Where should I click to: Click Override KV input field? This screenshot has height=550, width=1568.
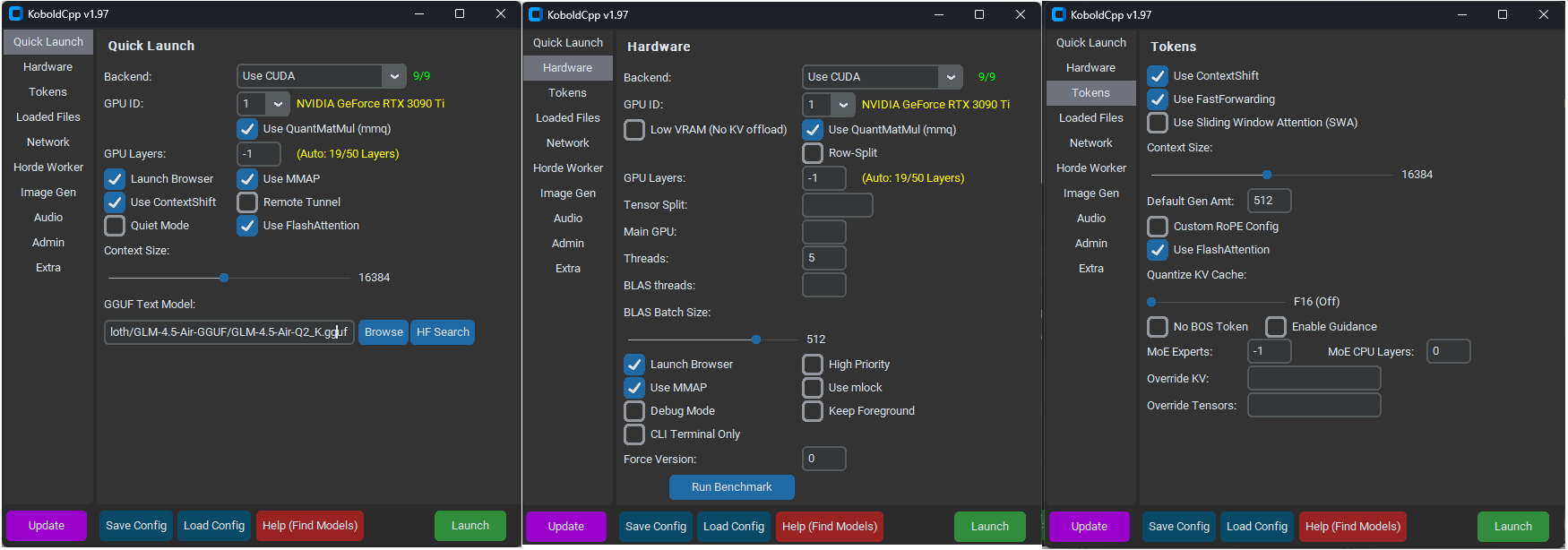(x=1314, y=378)
